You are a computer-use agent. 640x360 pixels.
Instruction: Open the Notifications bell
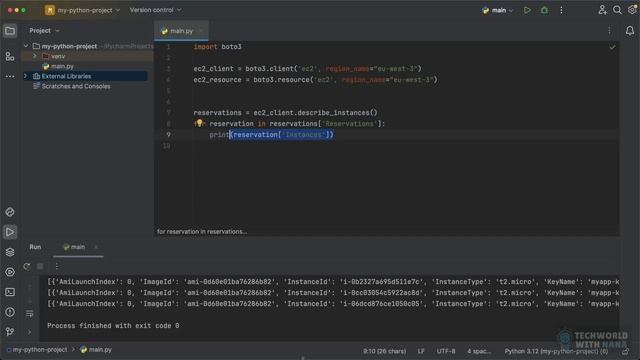click(x=630, y=31)
